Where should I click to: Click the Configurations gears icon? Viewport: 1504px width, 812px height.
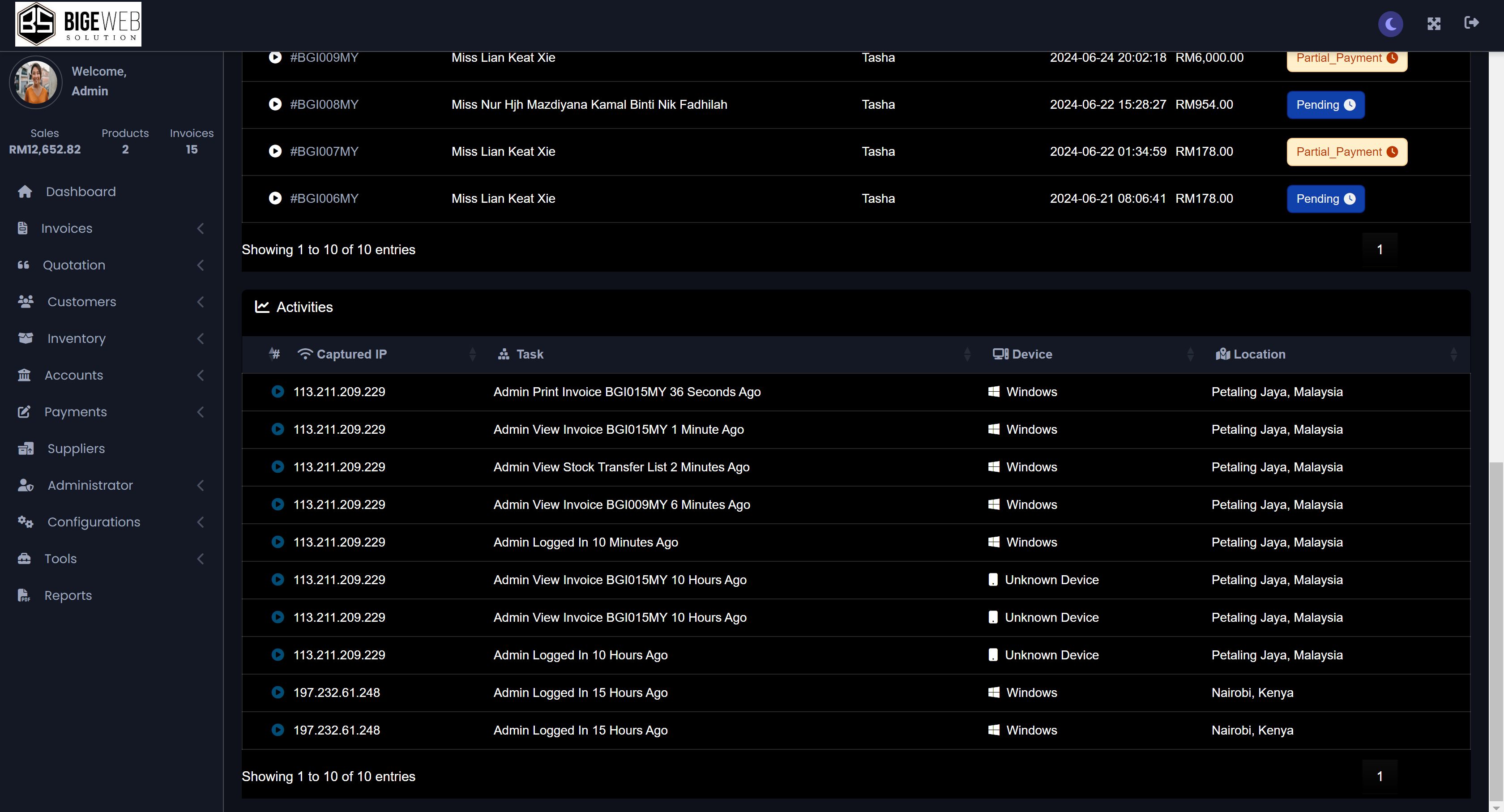point(25,522)
